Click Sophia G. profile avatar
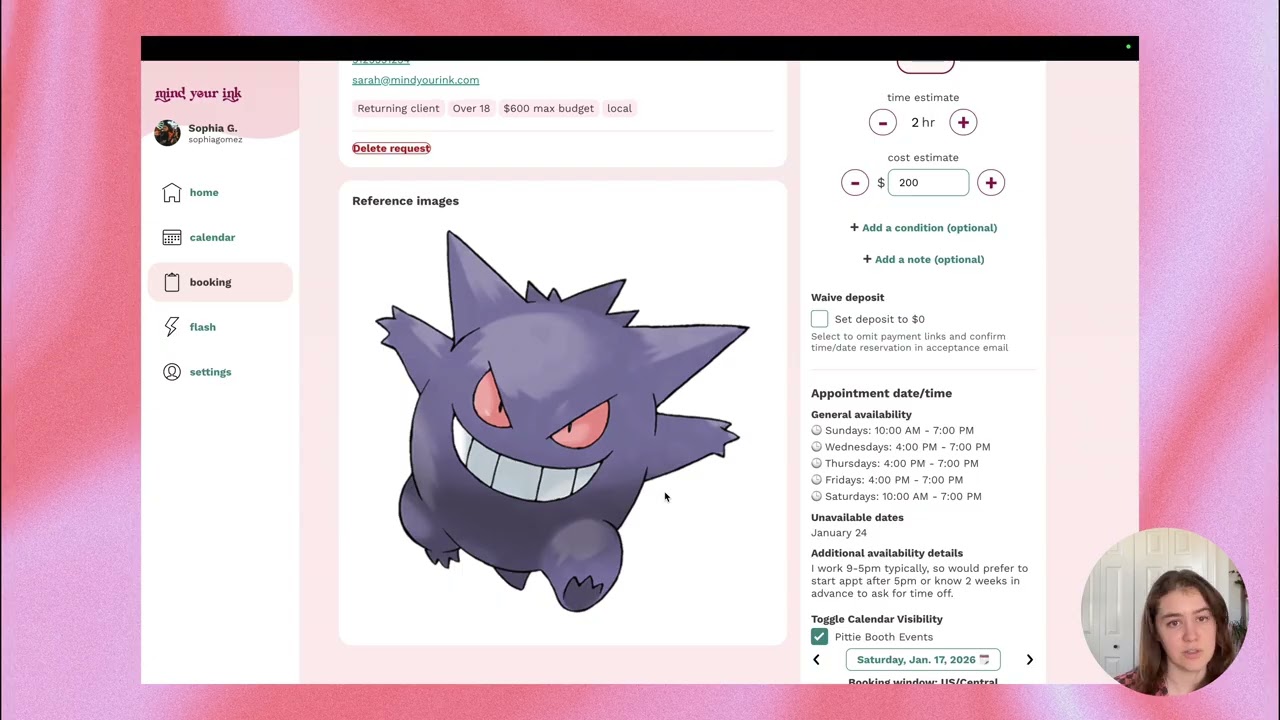This screenshot has height=720, width=1280. (x=167, y=133)
